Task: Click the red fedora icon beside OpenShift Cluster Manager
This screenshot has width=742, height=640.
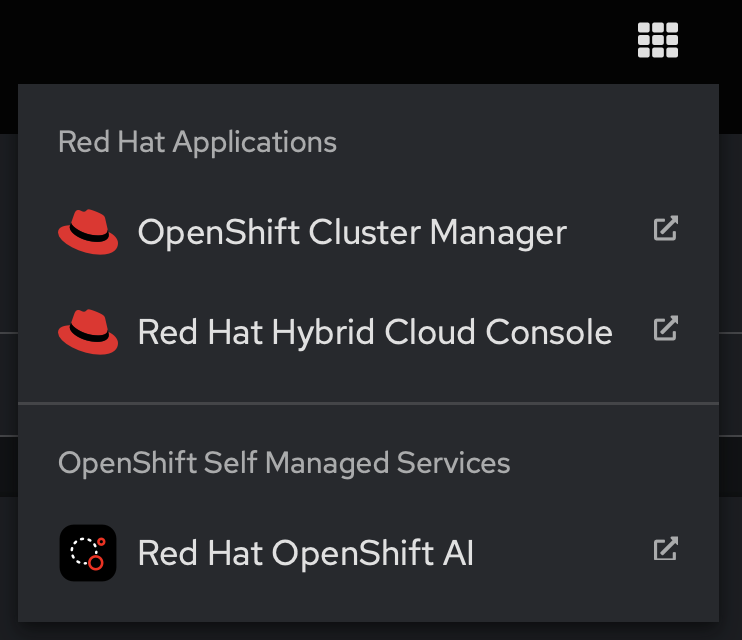Action: point(88,232)
